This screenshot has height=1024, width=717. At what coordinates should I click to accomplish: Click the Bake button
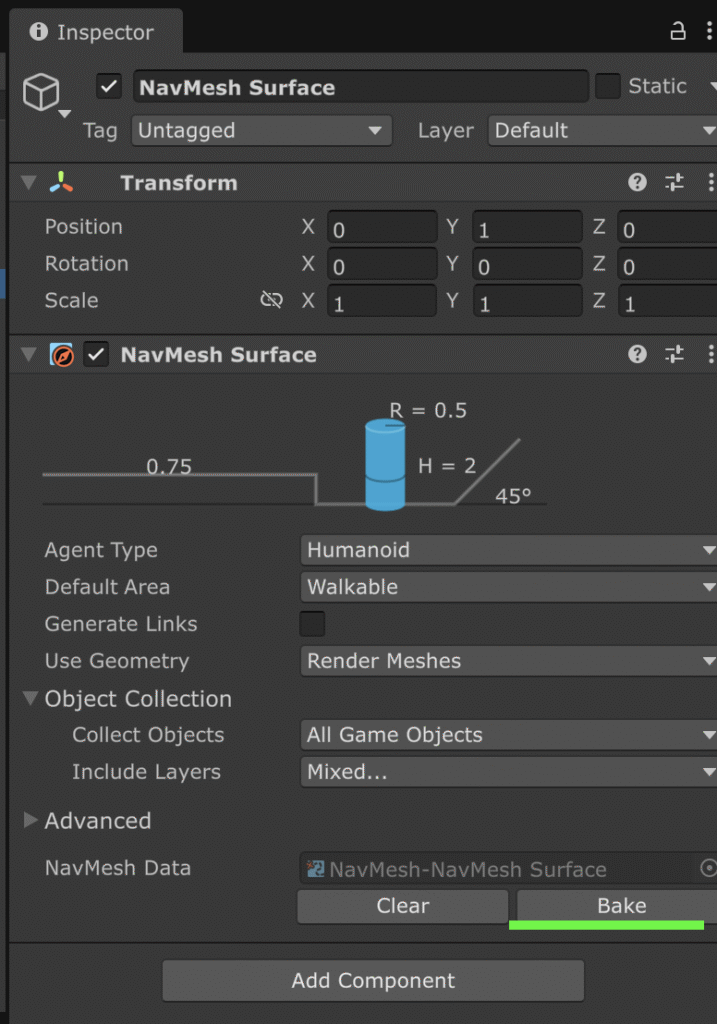pyautogui.click(x=620, y=906)
